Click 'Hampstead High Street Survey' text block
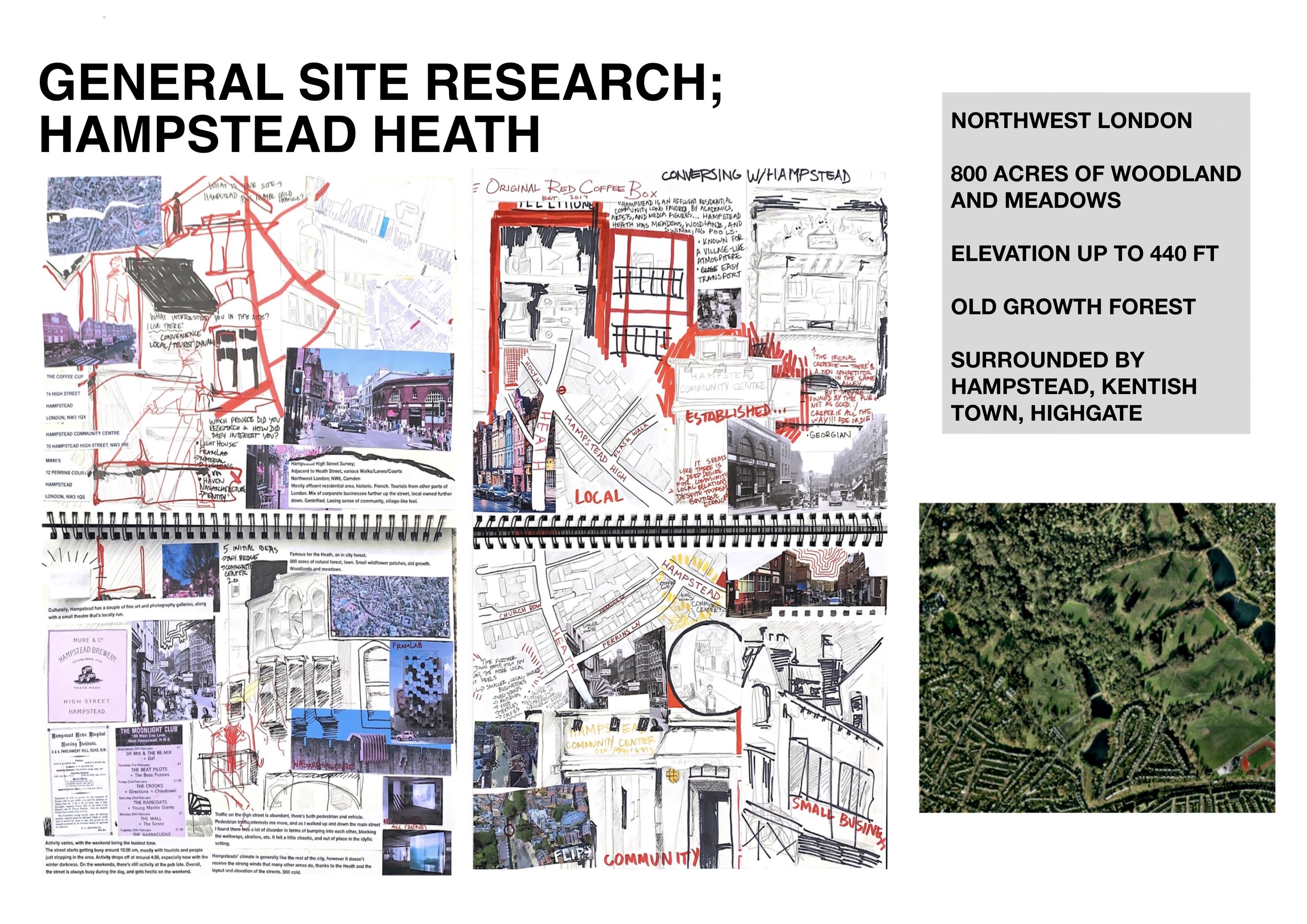This screenshot has width=1307, height=924. click(x=371, y=483)
